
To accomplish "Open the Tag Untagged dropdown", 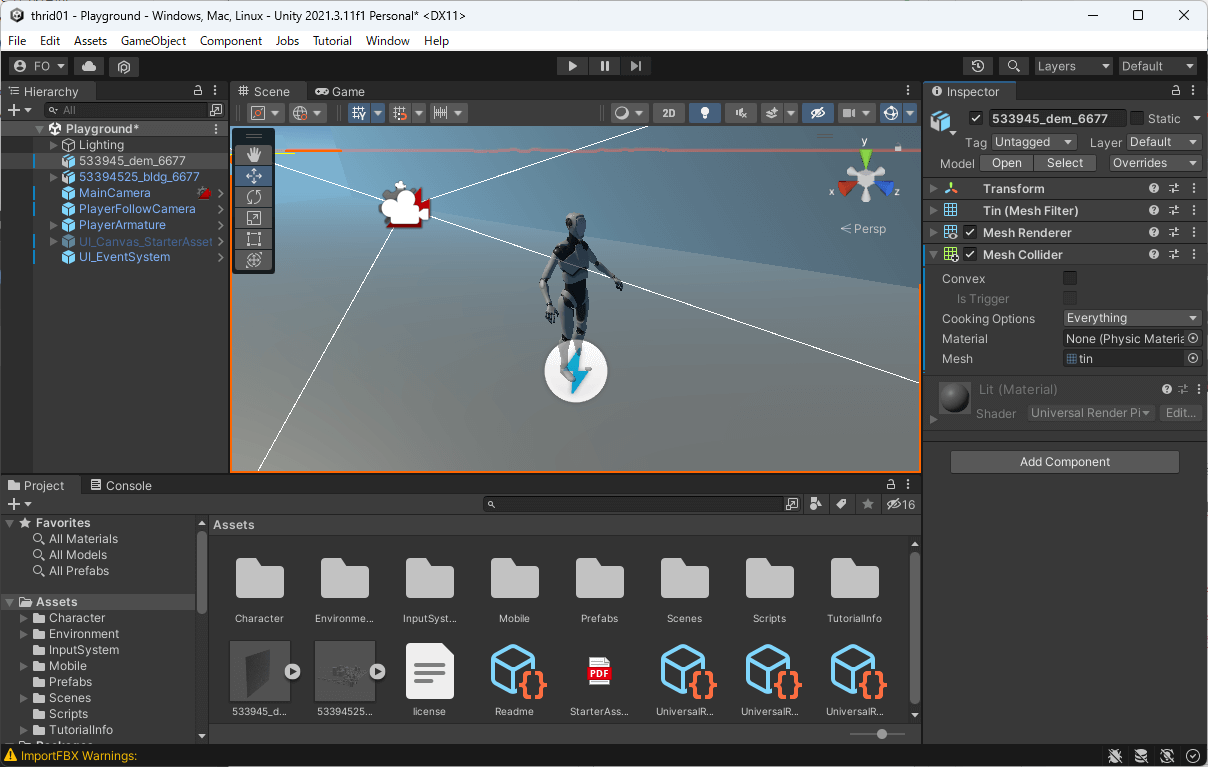I will point(1034,142).
